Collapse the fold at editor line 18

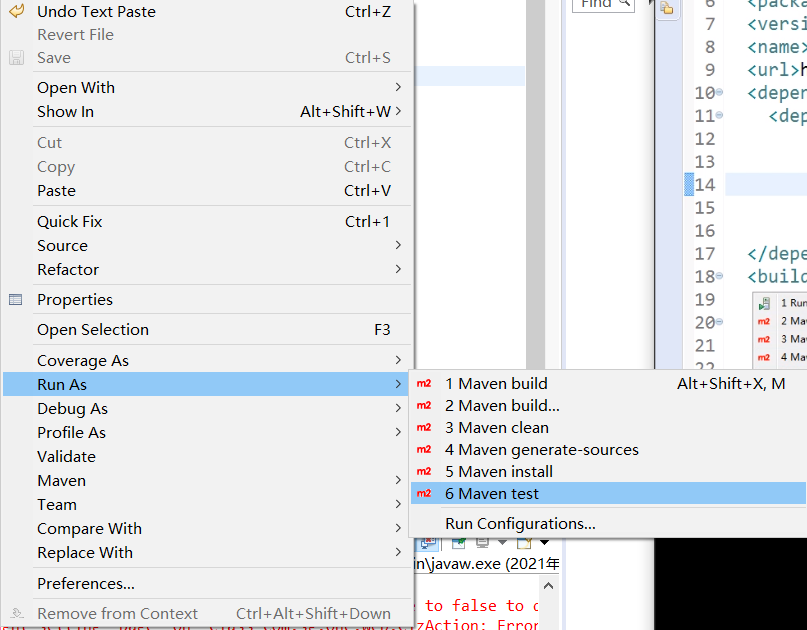pos(720,276)
